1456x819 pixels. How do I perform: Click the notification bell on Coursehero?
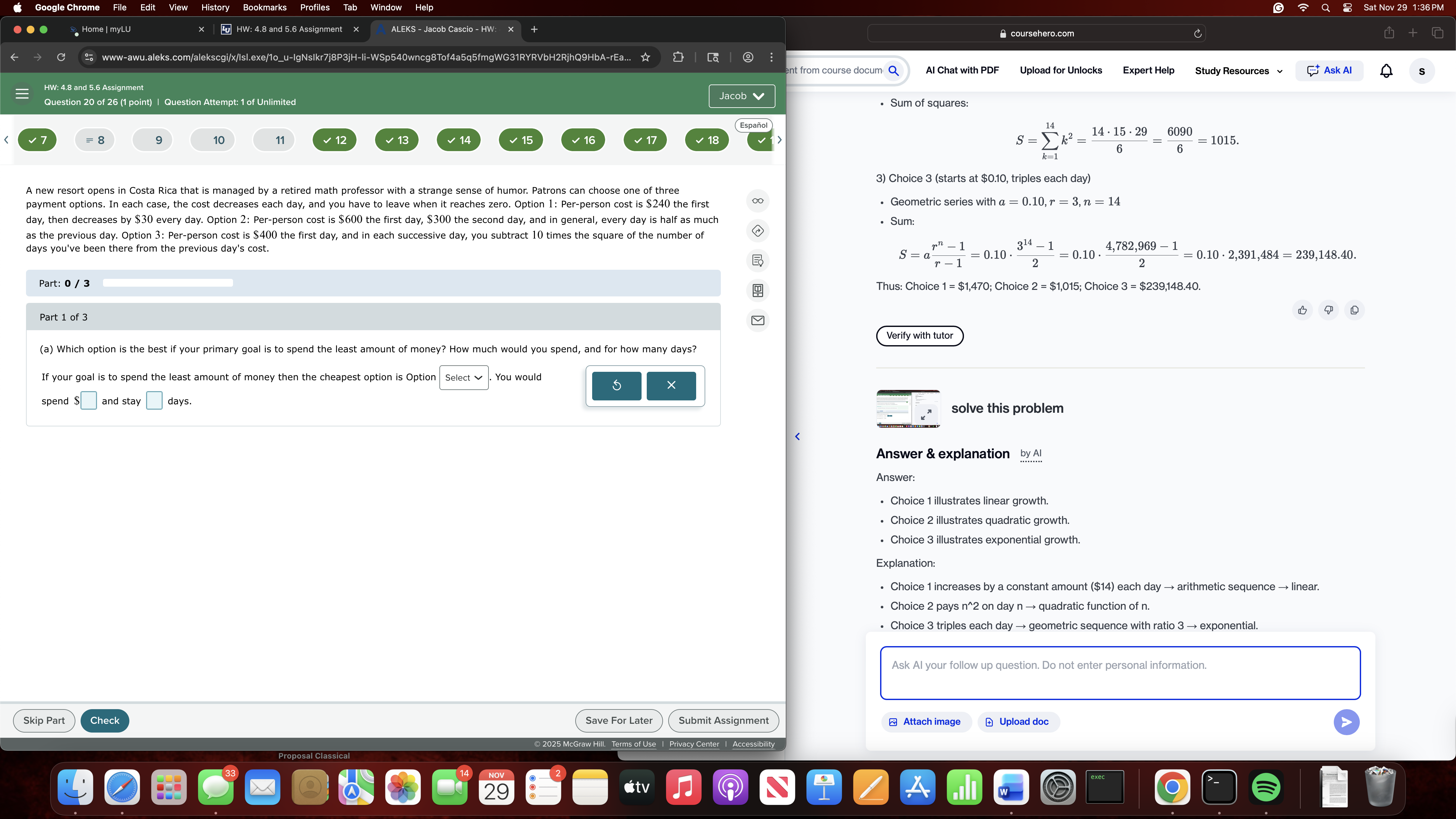pyautogui.click(x=1387, y=70)
